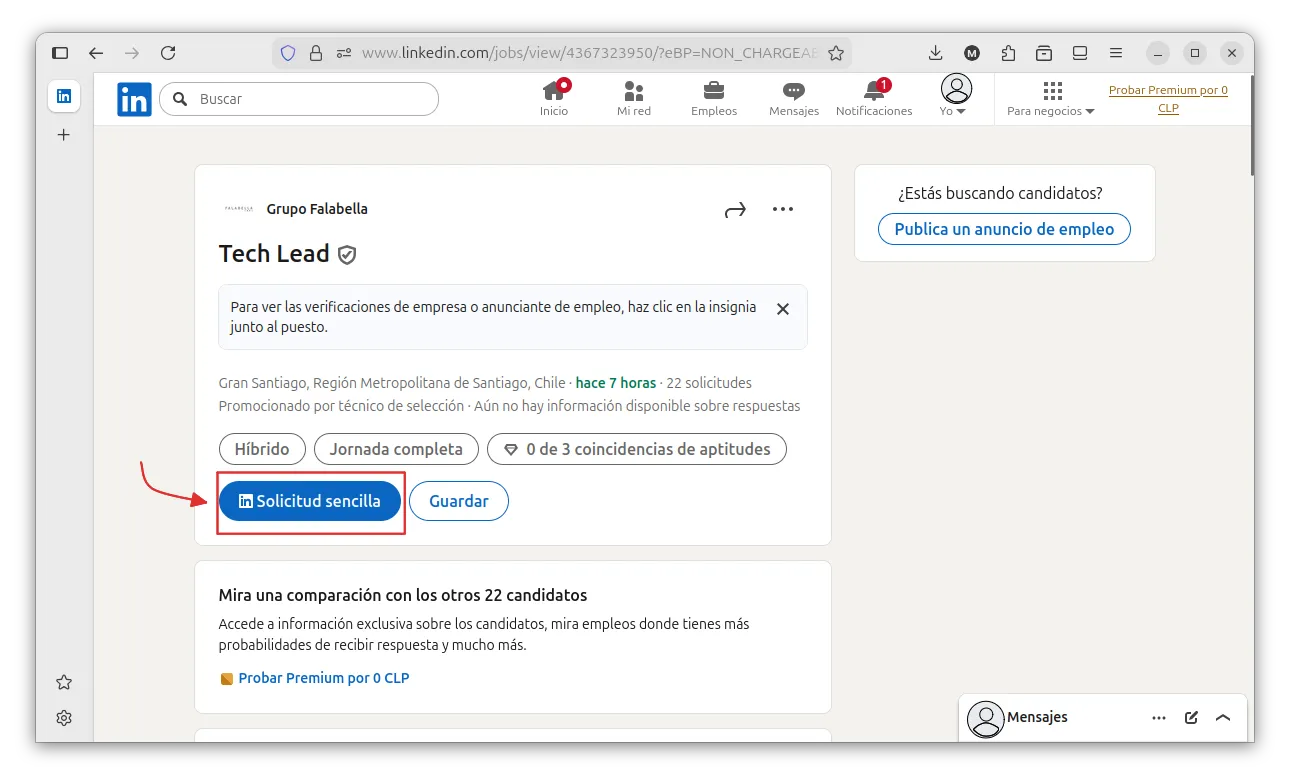This screenshot has width=1290, height=781.
Task: Click the LinkedIn logo in the top bar
Action: click(x=134, y=98)
